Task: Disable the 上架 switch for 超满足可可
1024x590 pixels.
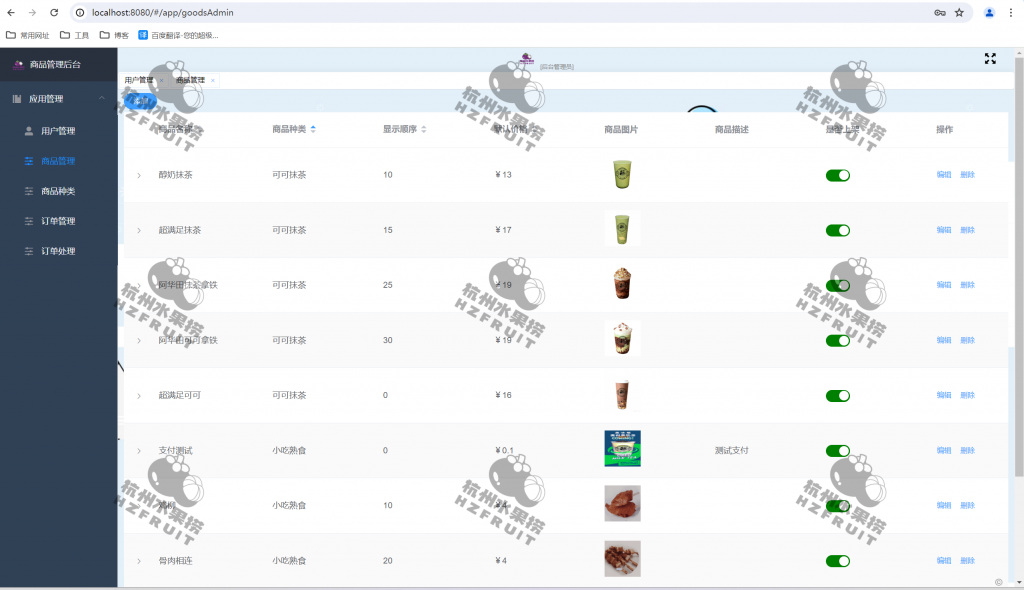Action: [x=837, y=395]
